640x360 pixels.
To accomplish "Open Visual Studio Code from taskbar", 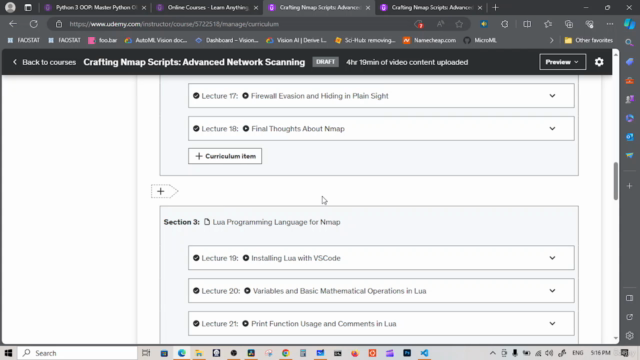I will coord(424,353).
